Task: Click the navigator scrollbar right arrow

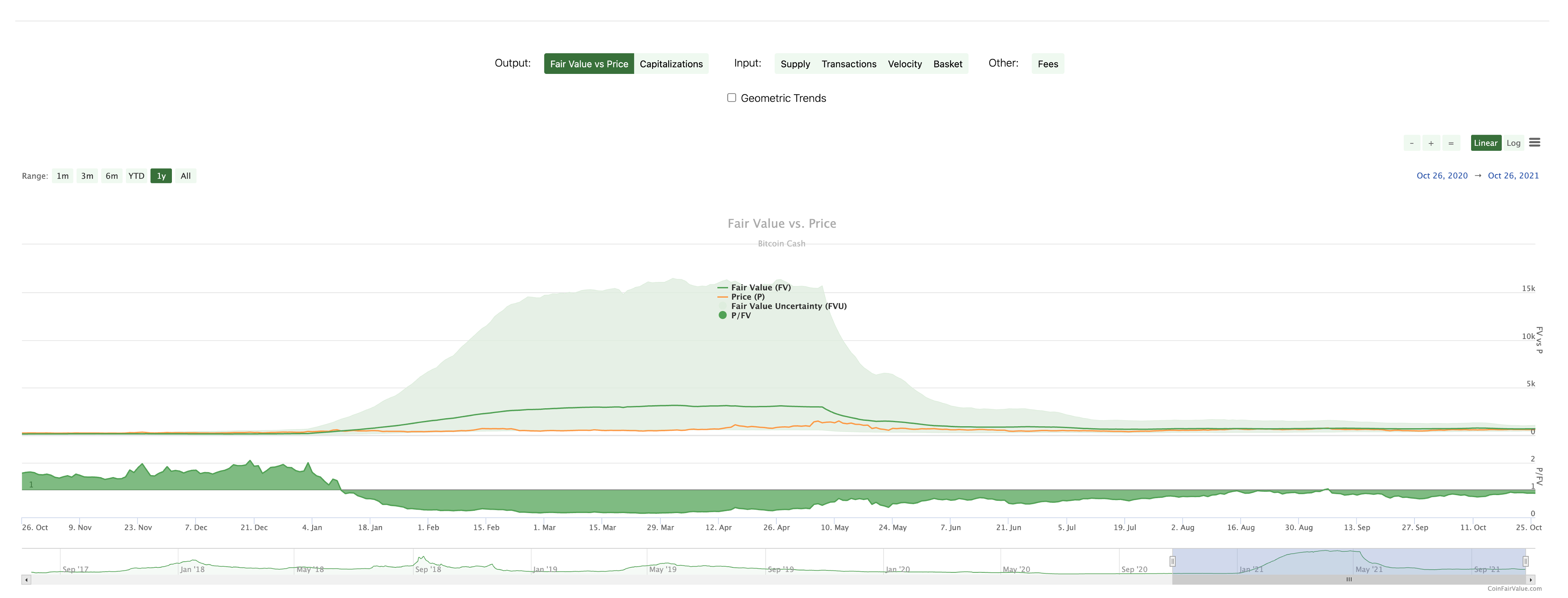Action: pyautogui.click(x=1530, y=580)
